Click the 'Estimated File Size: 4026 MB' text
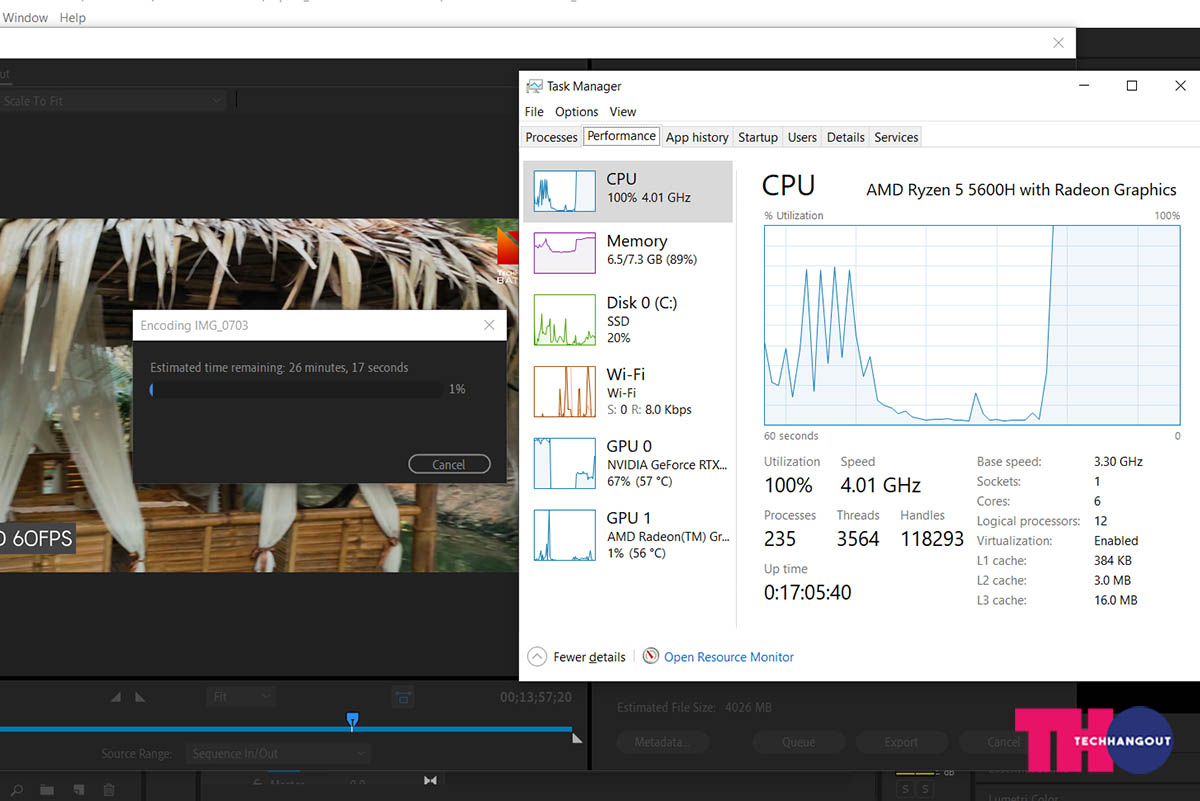The image size is (1200, 801). (694, 708)
